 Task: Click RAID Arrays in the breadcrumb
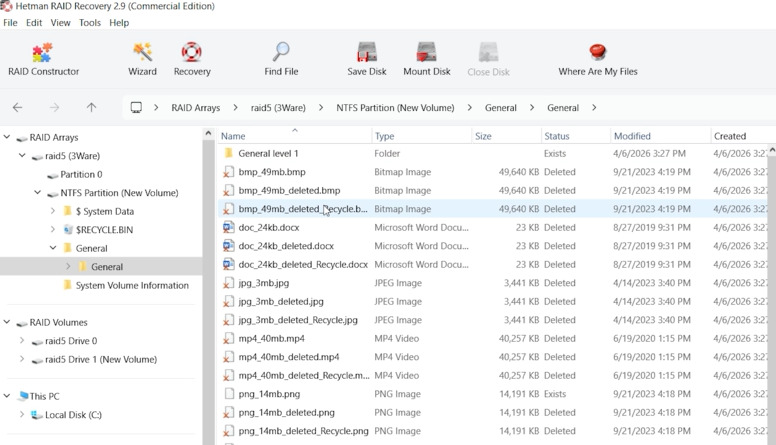pos(195,108)
